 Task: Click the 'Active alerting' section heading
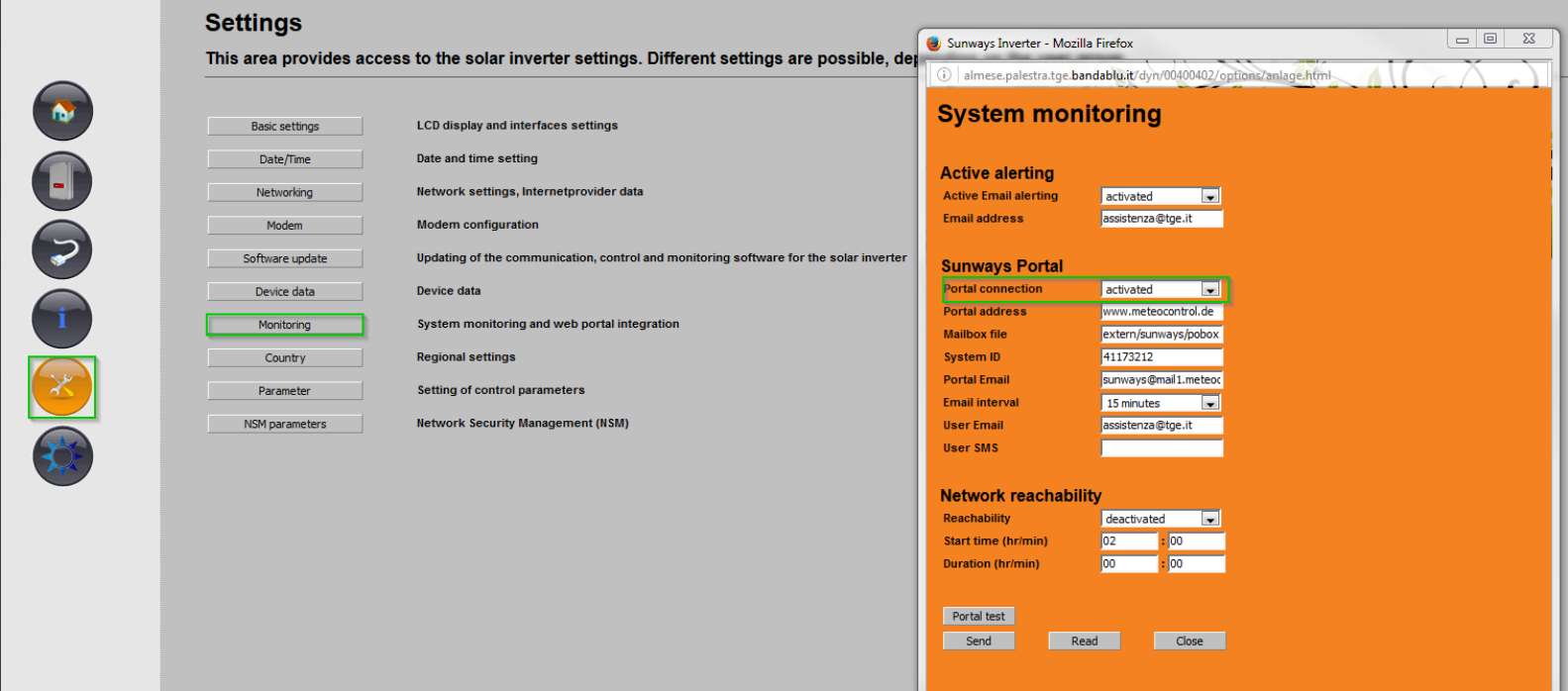(x=996, y=173)
